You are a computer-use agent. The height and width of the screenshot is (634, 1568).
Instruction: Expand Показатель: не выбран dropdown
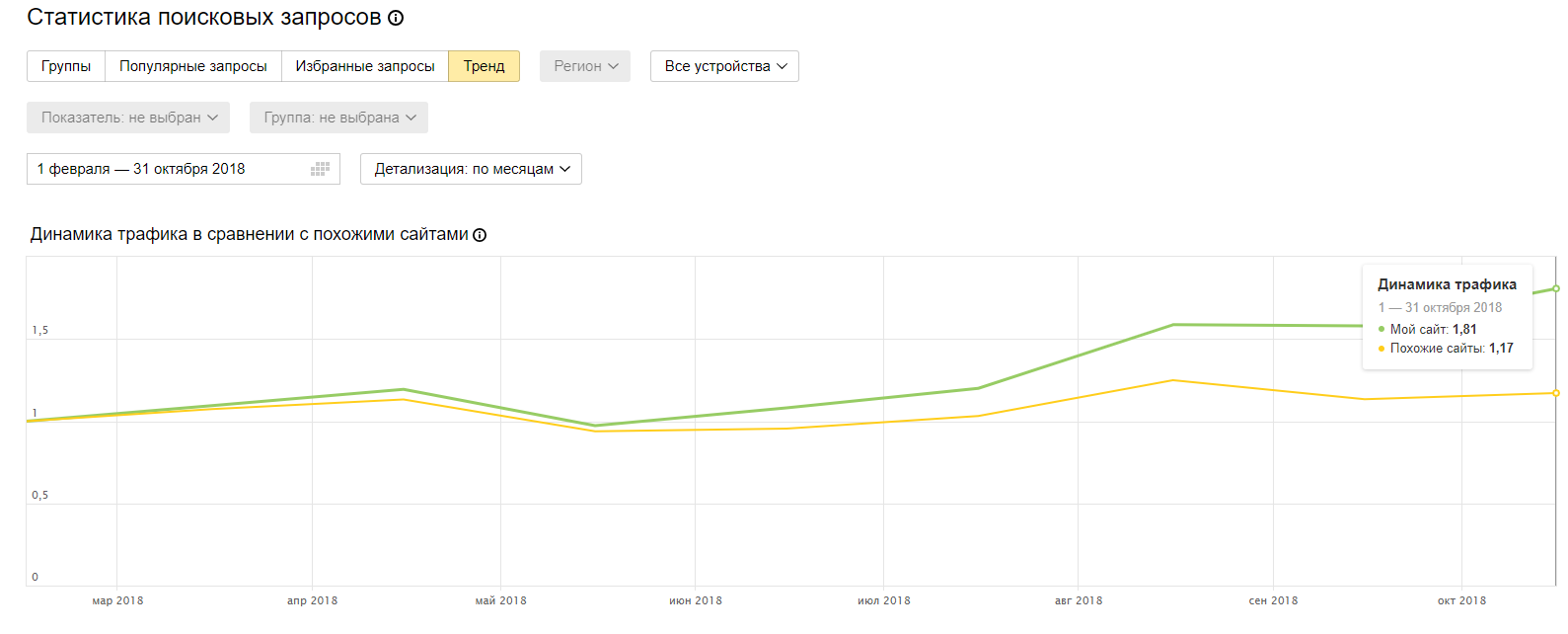[x=128, y=118]
